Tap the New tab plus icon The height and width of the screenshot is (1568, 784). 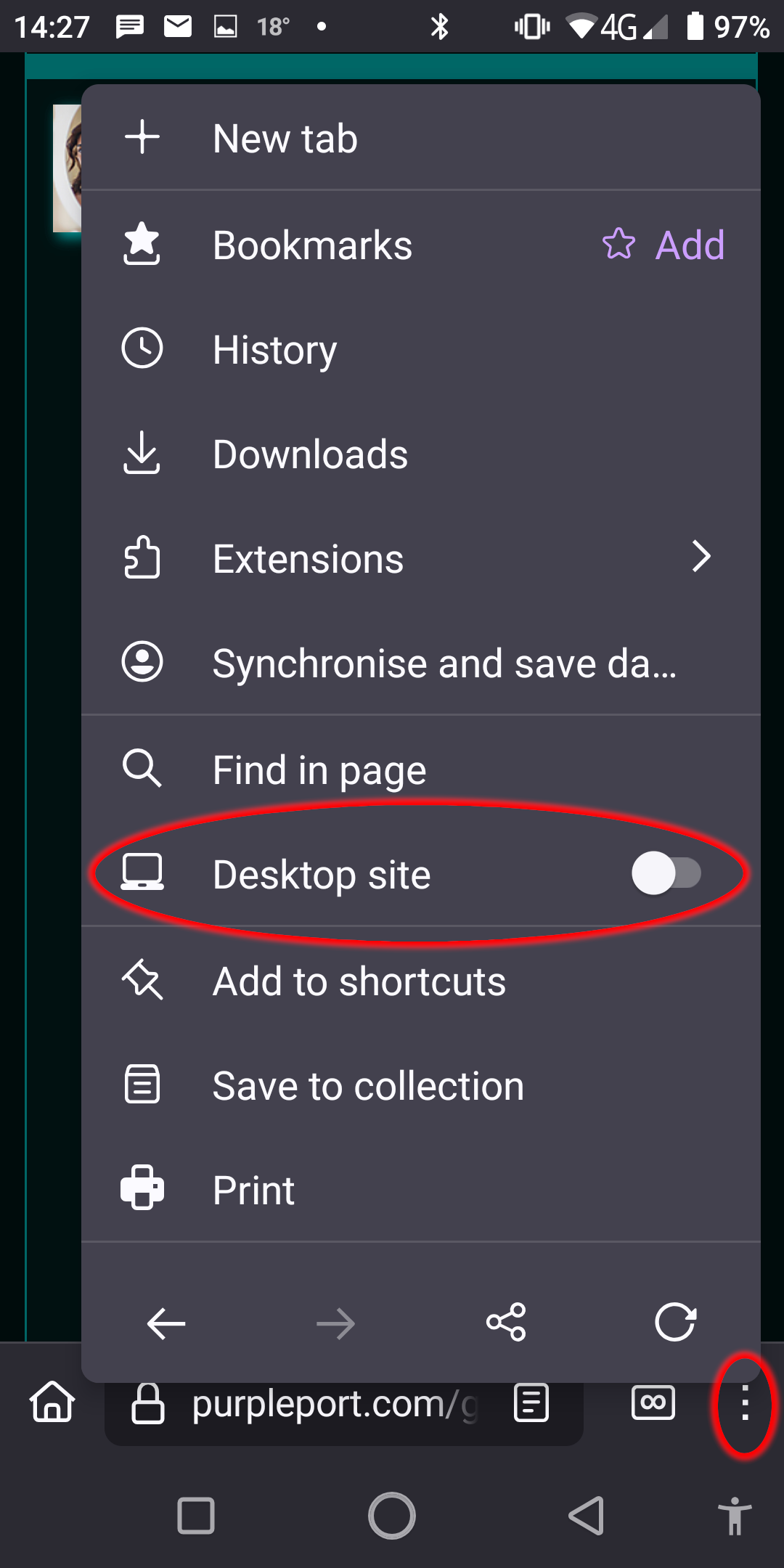coord(142,137)
